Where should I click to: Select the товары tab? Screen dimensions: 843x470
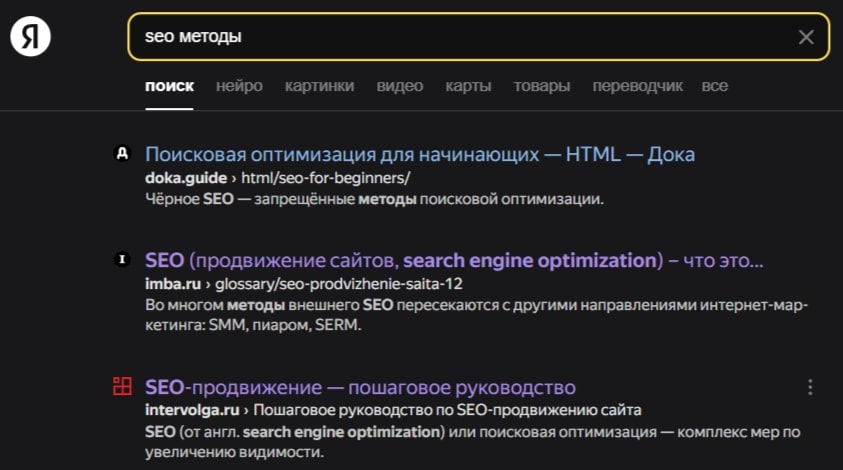pos(541,86)
